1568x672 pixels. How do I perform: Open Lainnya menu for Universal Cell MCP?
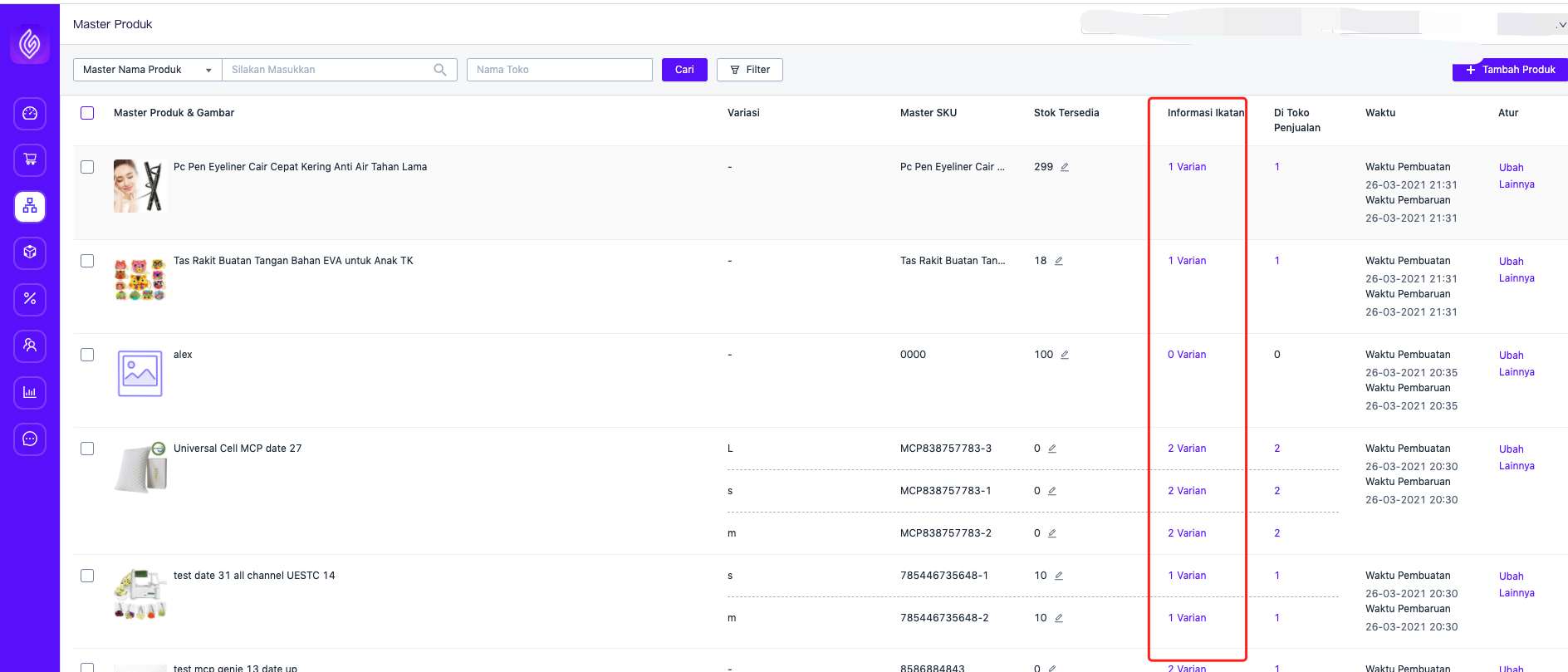pyautogui.click(x=1517, y=466)
